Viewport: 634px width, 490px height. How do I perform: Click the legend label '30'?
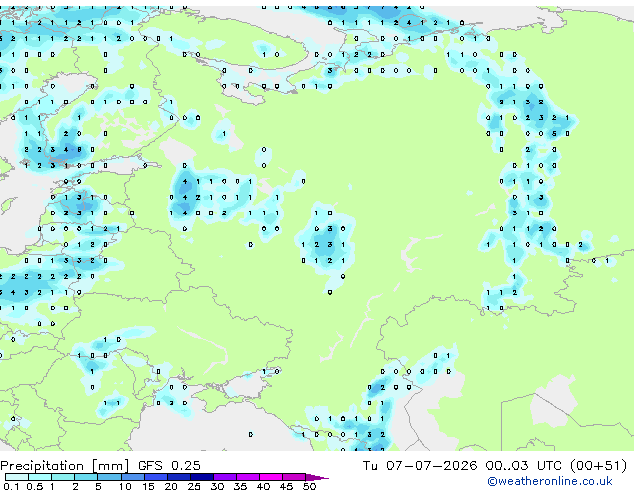coord(217,486)
